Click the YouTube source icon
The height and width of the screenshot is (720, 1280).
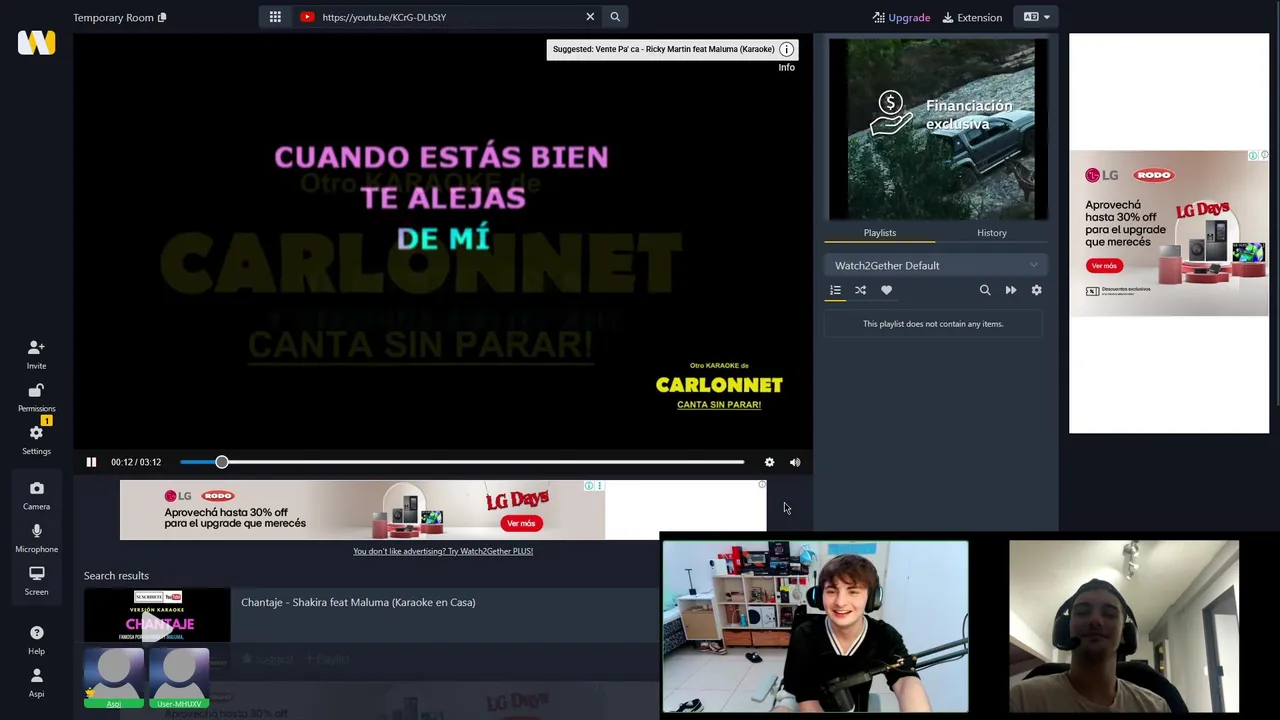pos(307,17)
